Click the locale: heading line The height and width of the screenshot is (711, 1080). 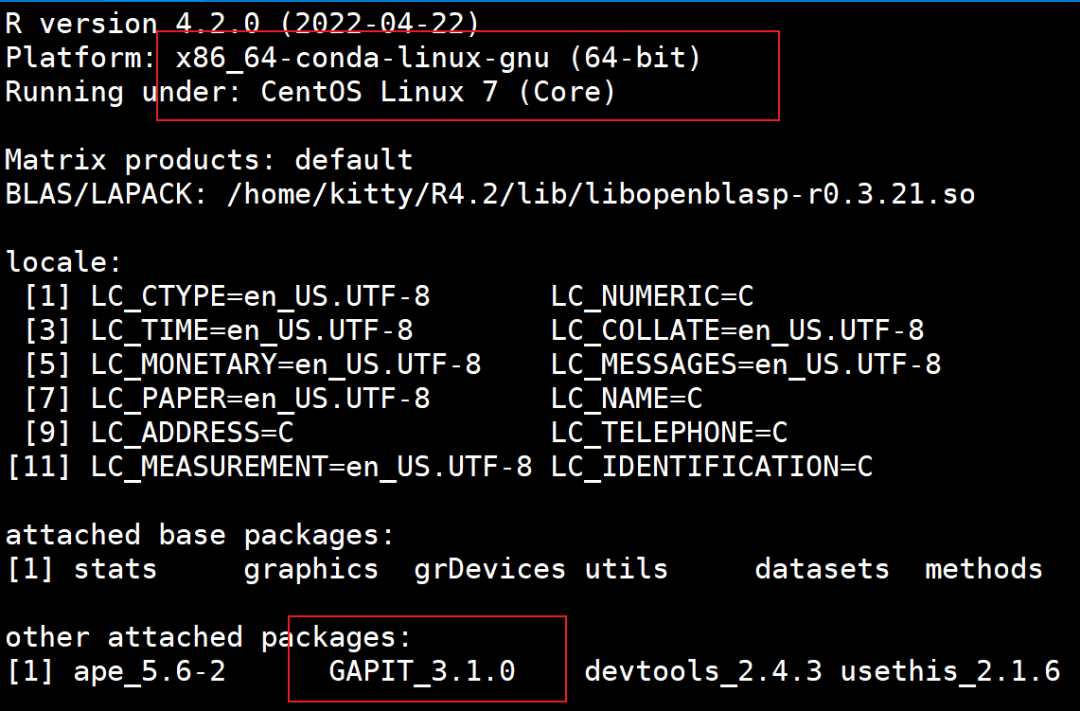[63, 263]
